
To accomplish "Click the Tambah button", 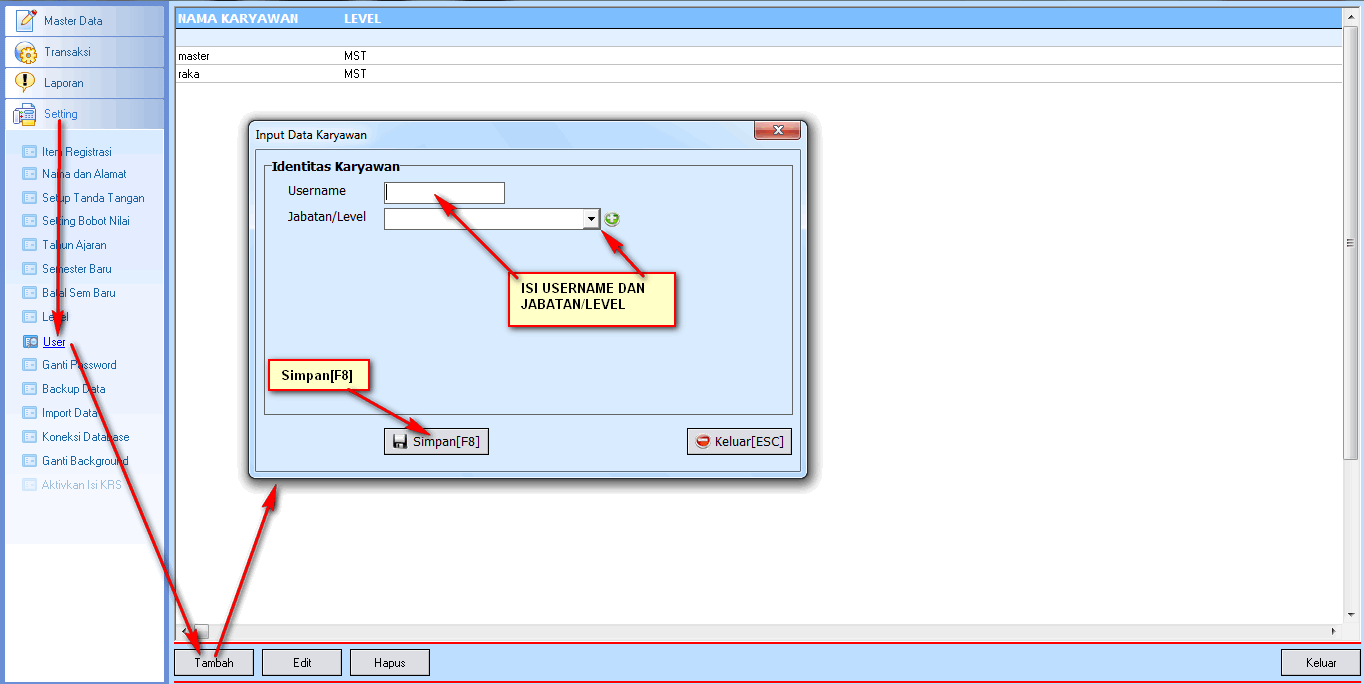I will [214, 662].
